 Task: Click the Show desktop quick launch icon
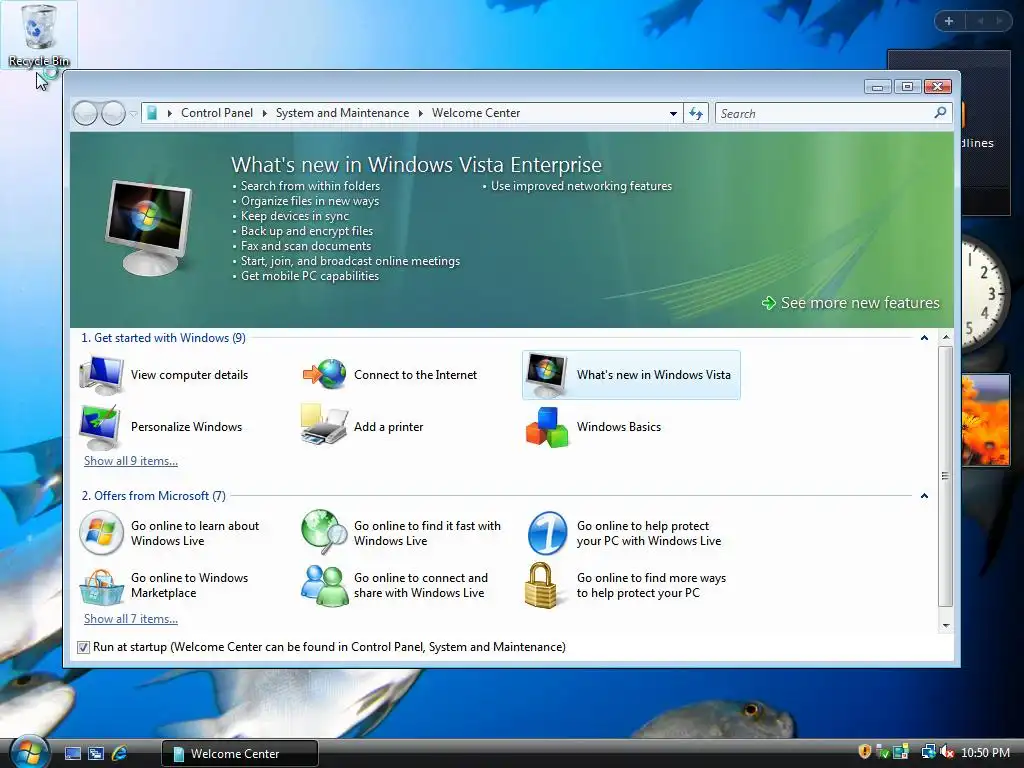[72, 754]
